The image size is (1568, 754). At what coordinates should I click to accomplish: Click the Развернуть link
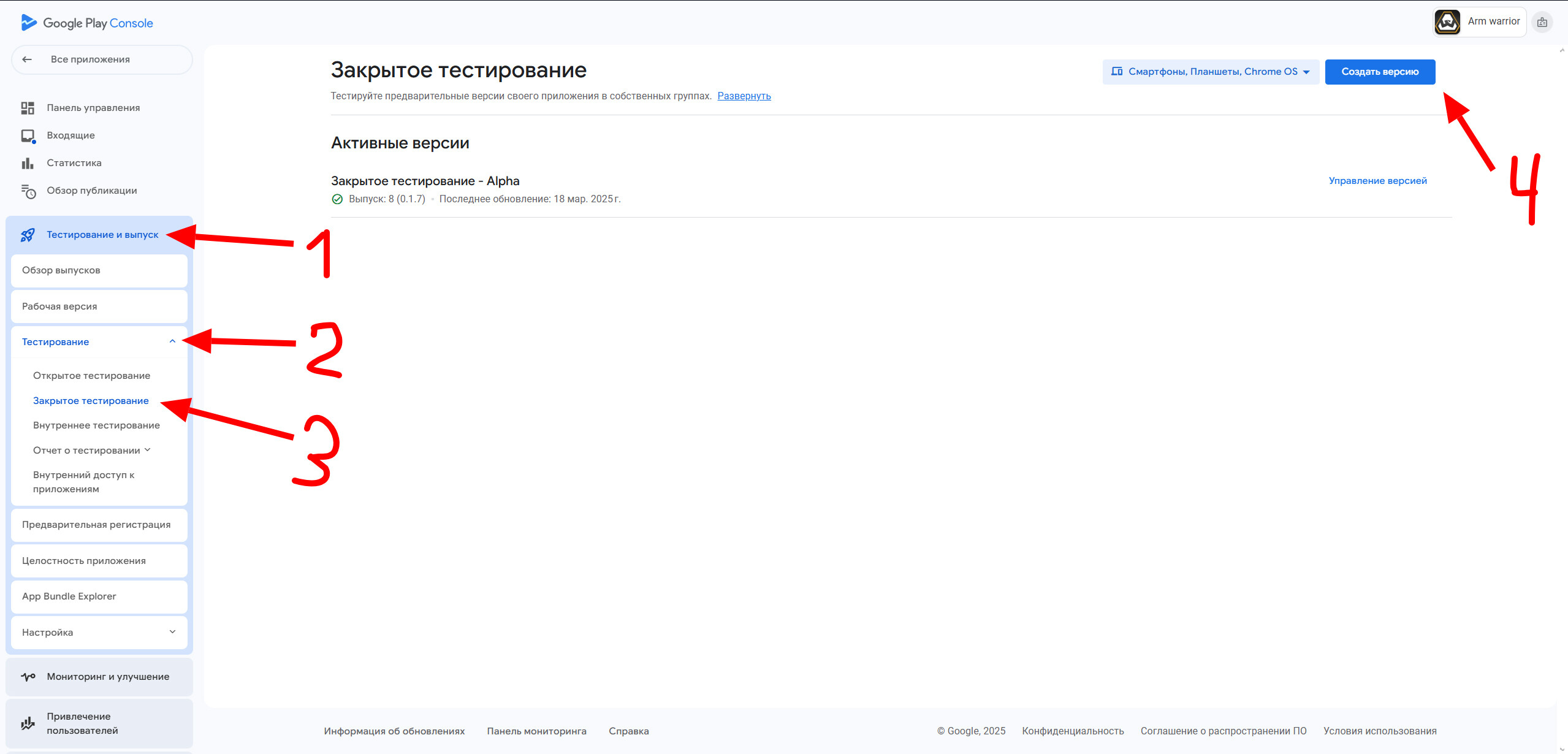pos(744,96)
